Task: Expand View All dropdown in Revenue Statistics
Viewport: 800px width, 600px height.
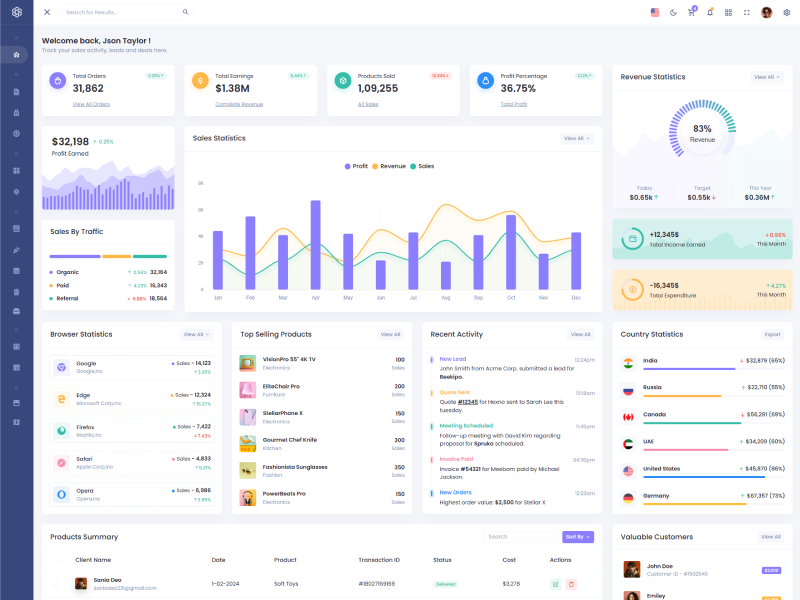Action: coord(767,77)
